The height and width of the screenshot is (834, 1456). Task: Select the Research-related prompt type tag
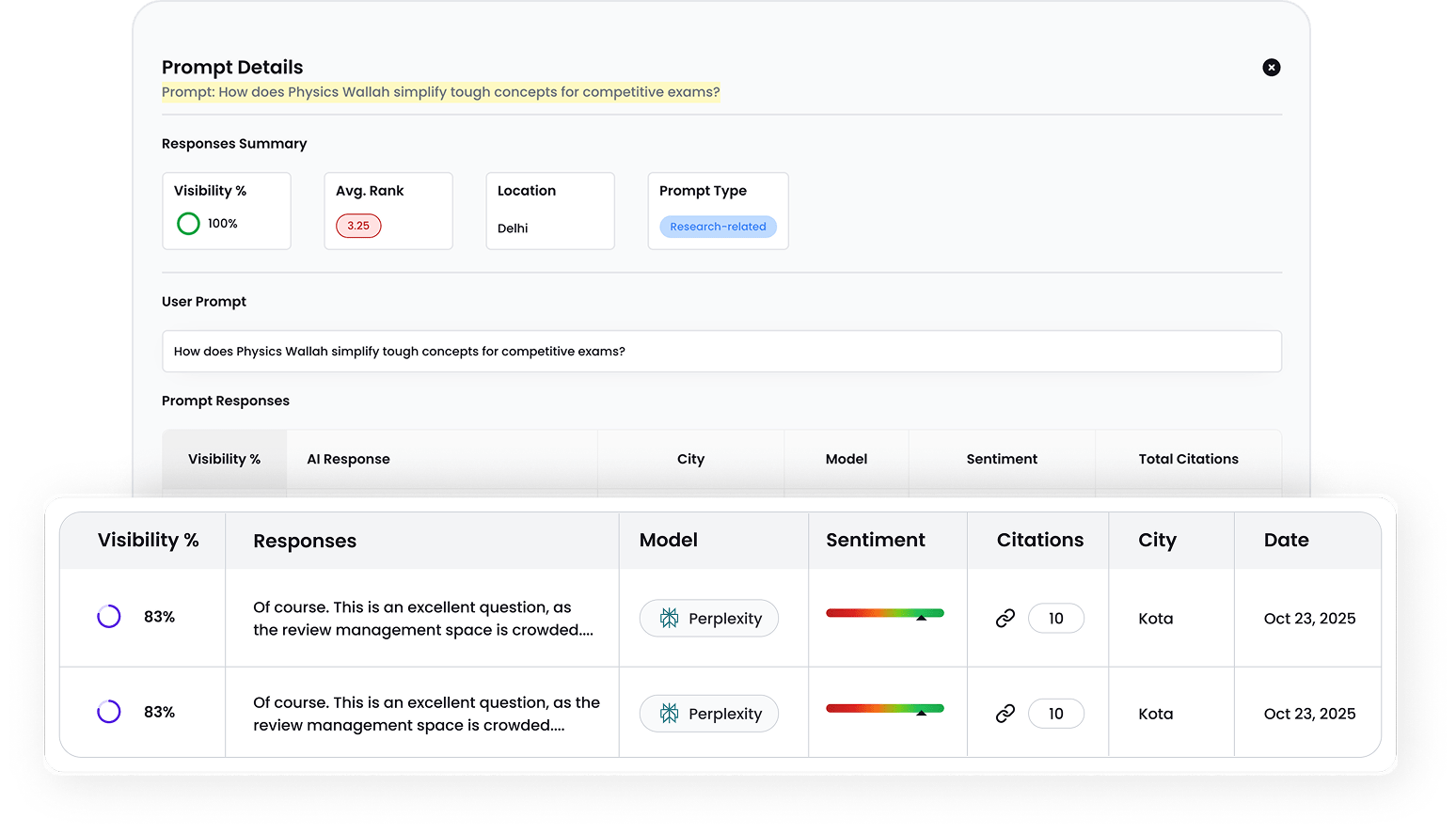coord(718,227)
